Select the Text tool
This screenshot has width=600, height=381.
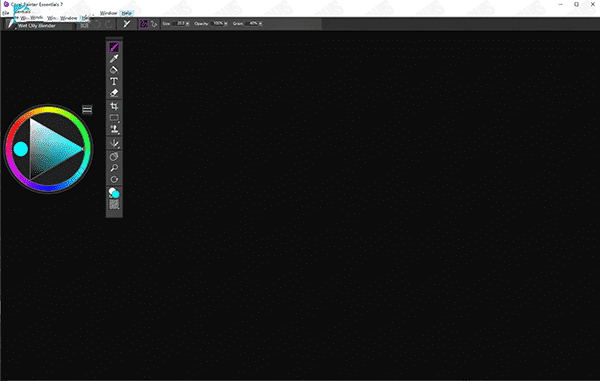[114, 81]
